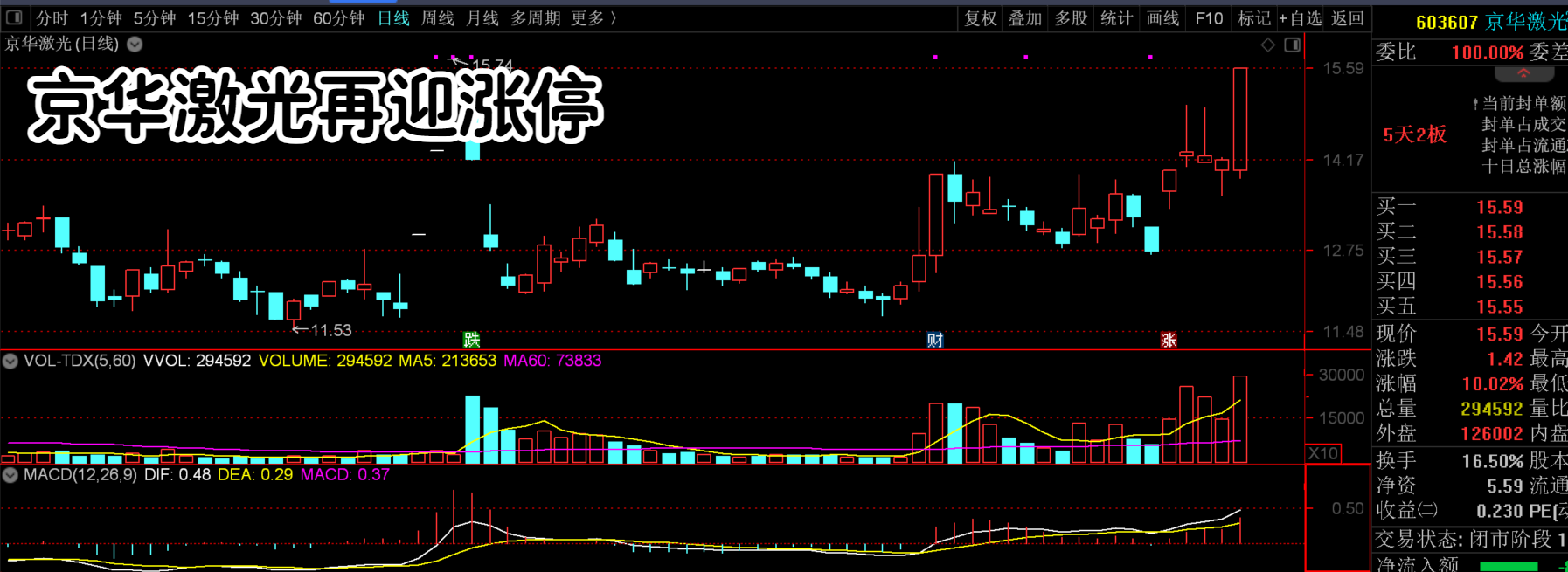The width and height of the screenshot is (1568, 572).
Task: Click the 总量 294592 value
Action: click(1492, 409)
